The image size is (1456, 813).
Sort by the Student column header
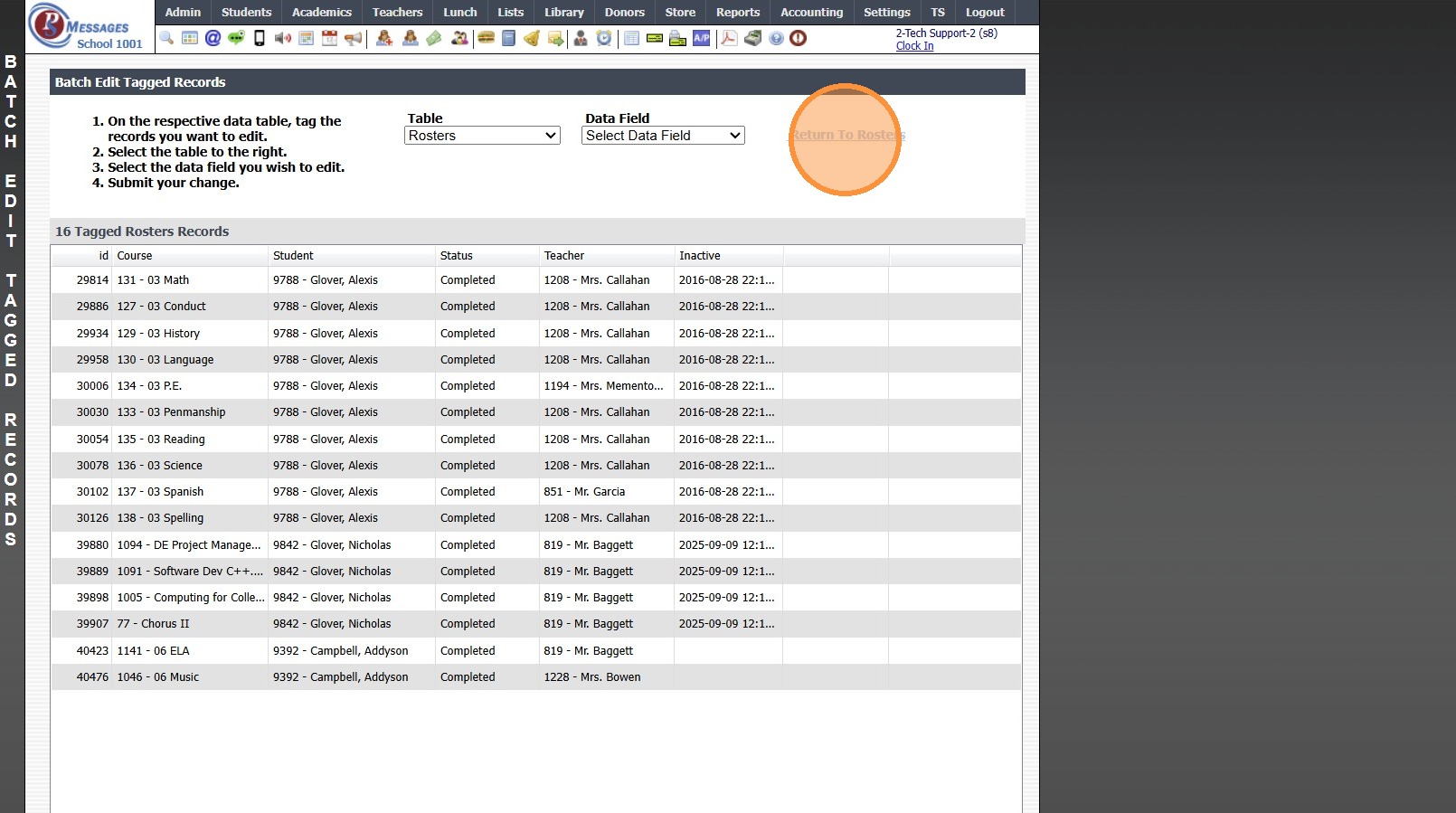click(352, 256)
